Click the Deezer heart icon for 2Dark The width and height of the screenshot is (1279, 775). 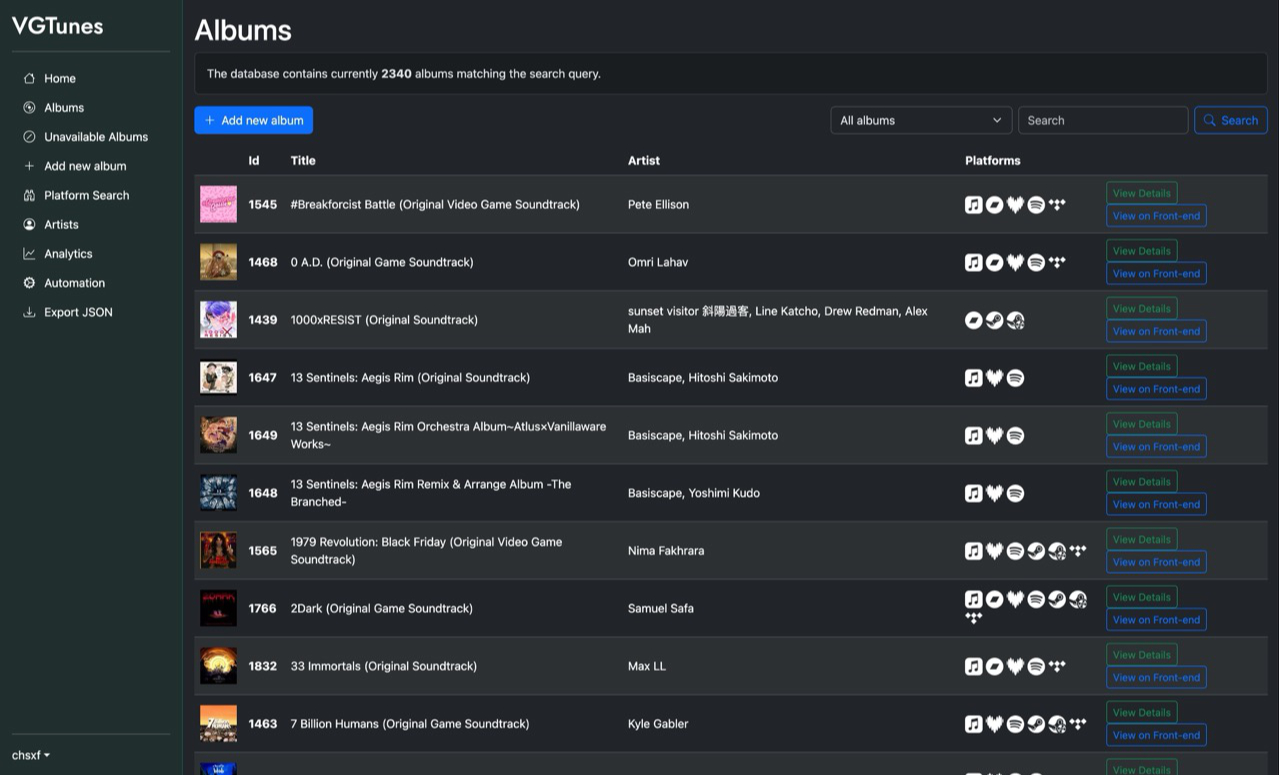tap(1015, 599)
